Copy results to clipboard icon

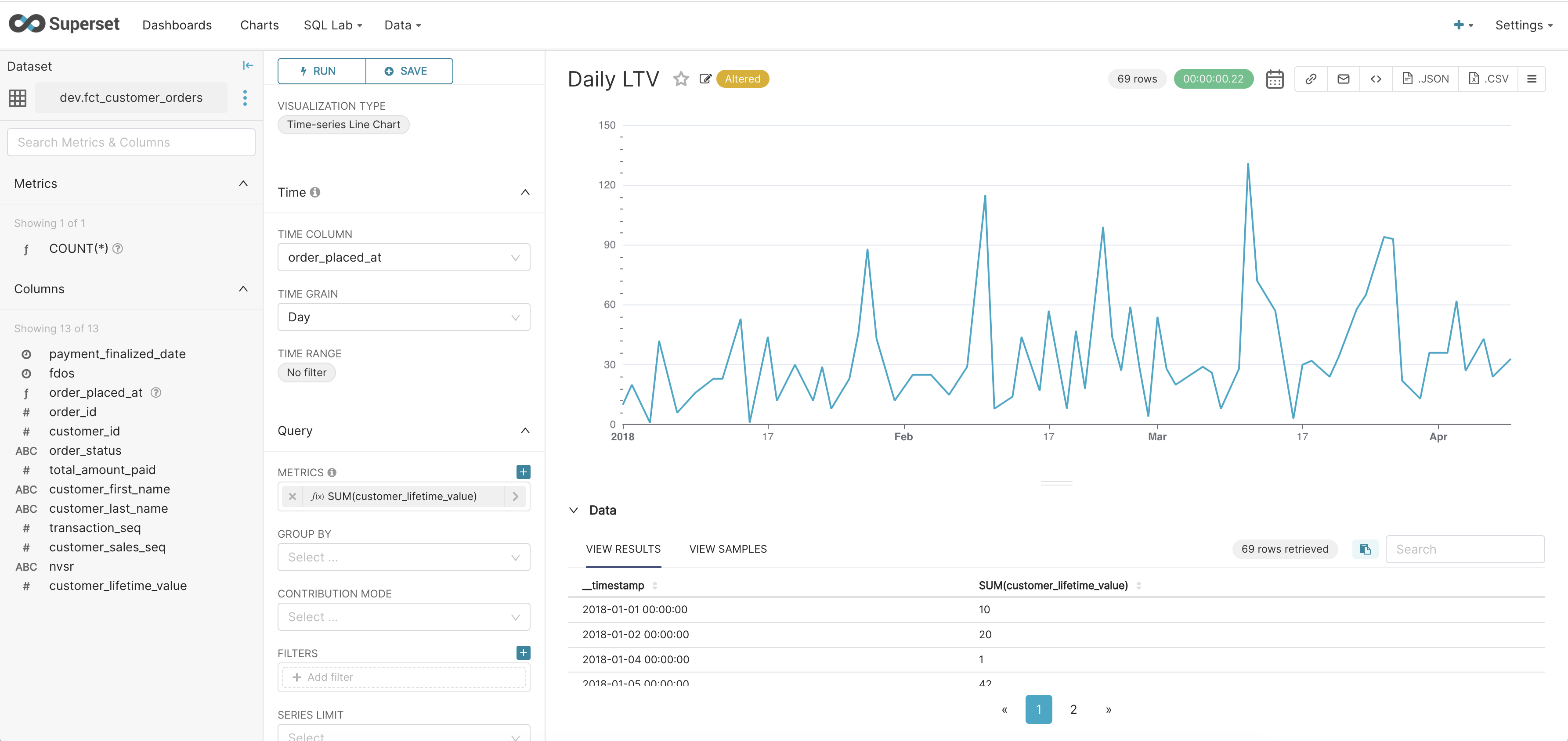pyautogui.click(x=1365, y=549)
